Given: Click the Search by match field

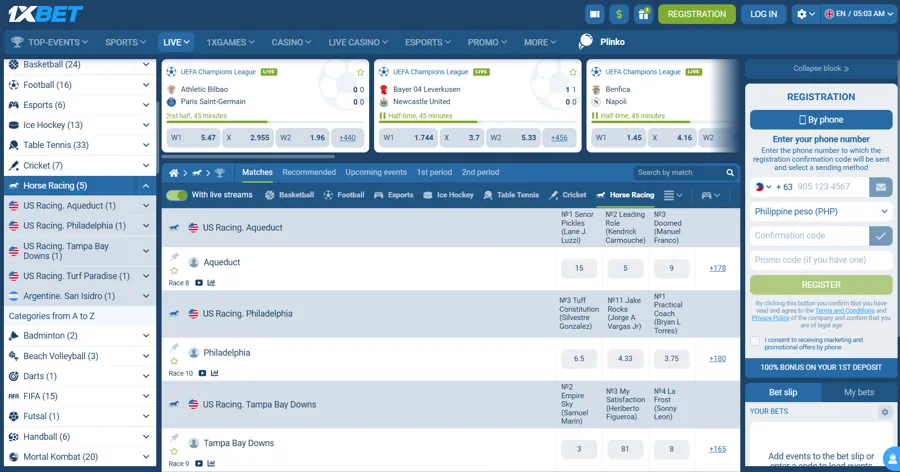Looking at the screenshot, I should point(680,173).
